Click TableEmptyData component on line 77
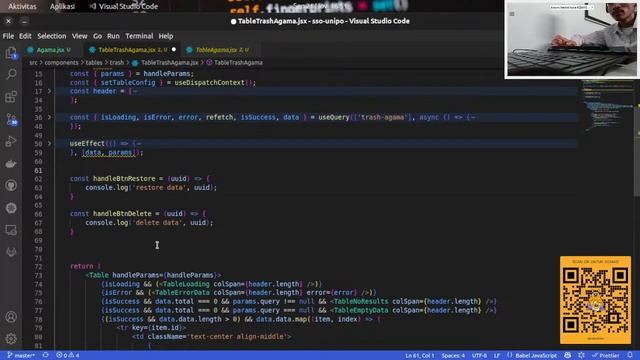The image size is (640, 360). pyautogui.click(x=361, y=310)
